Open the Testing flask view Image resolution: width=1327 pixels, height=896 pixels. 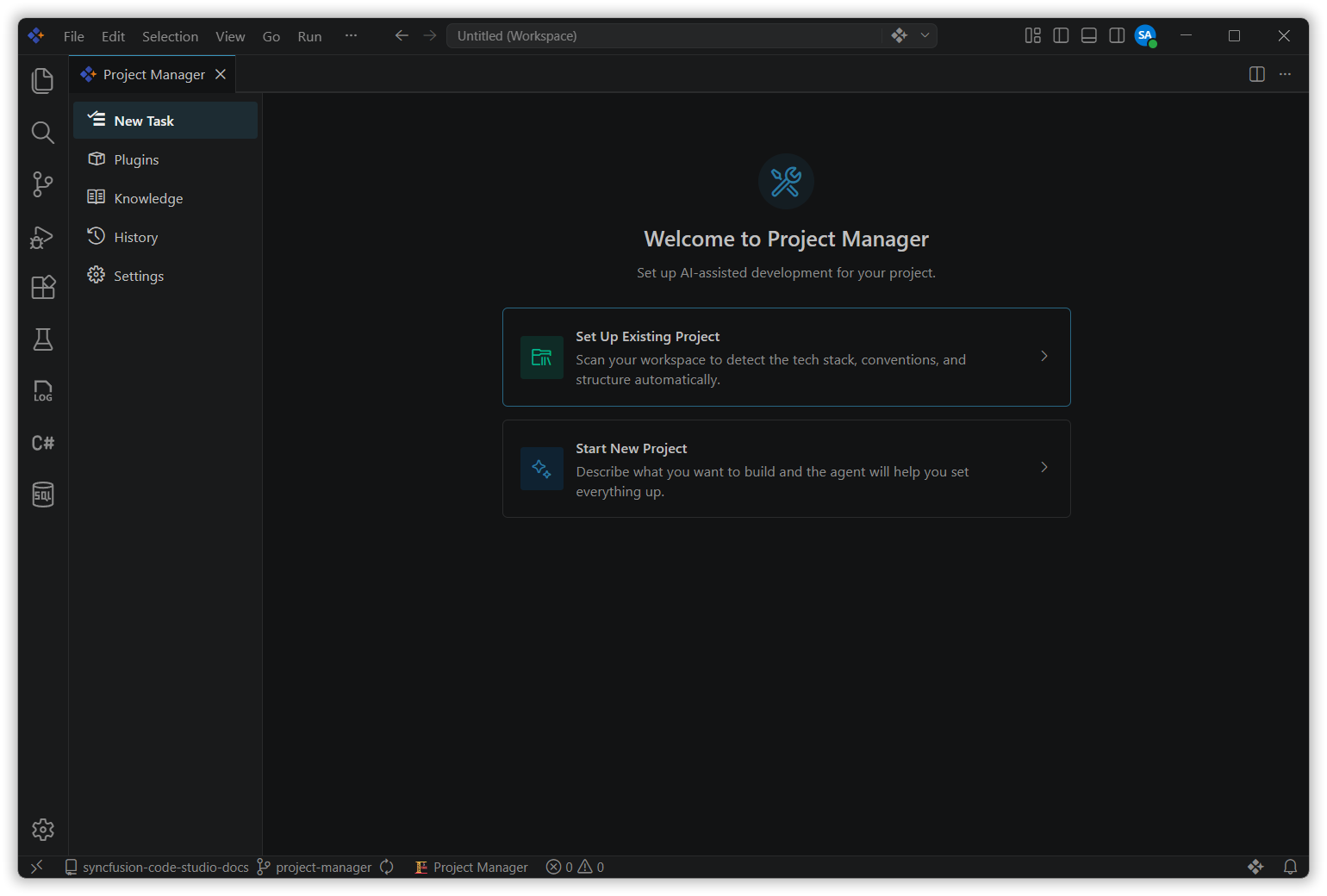click(42, 339)
